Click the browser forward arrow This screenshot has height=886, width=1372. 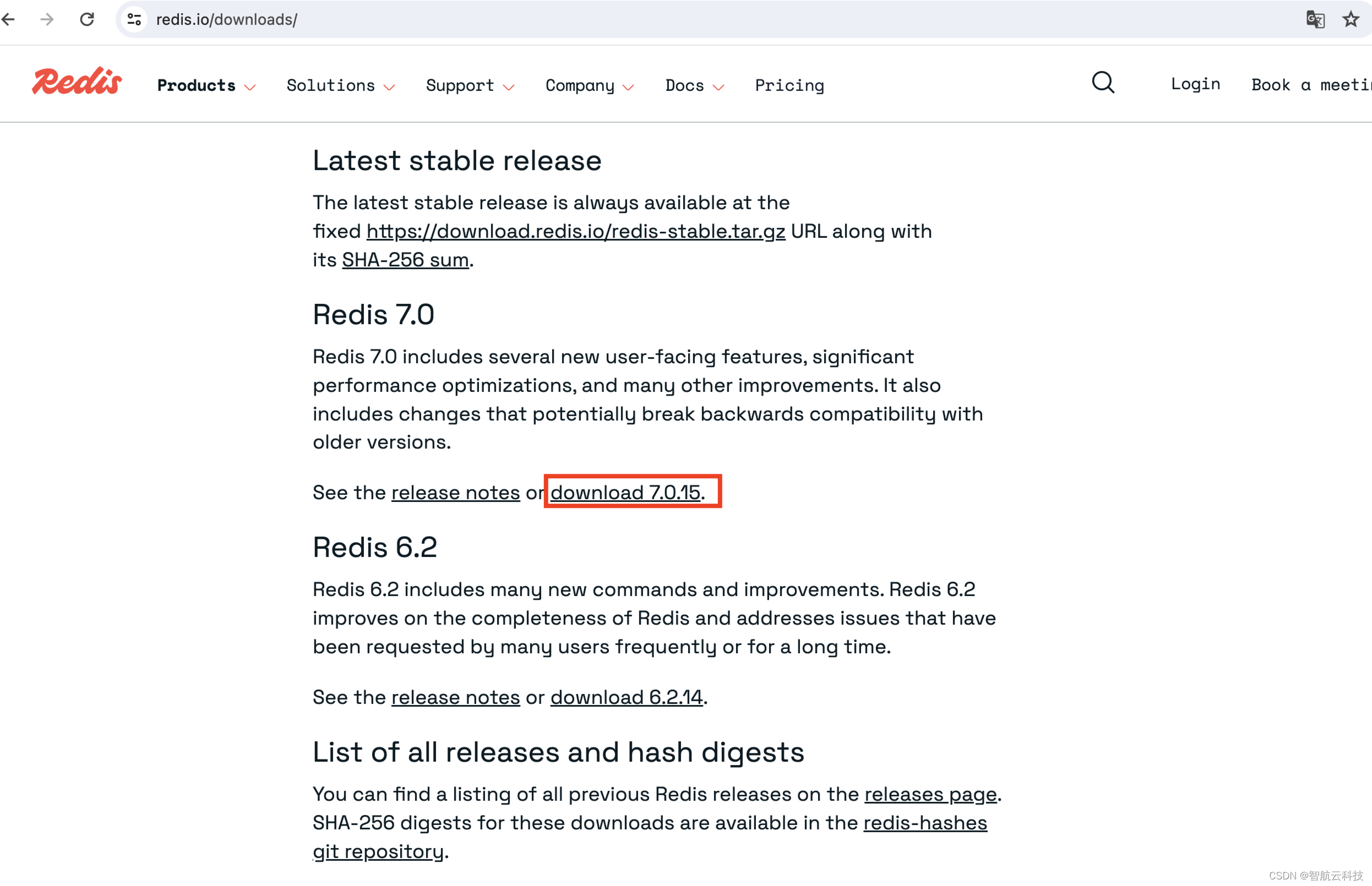tap(47, 20)
